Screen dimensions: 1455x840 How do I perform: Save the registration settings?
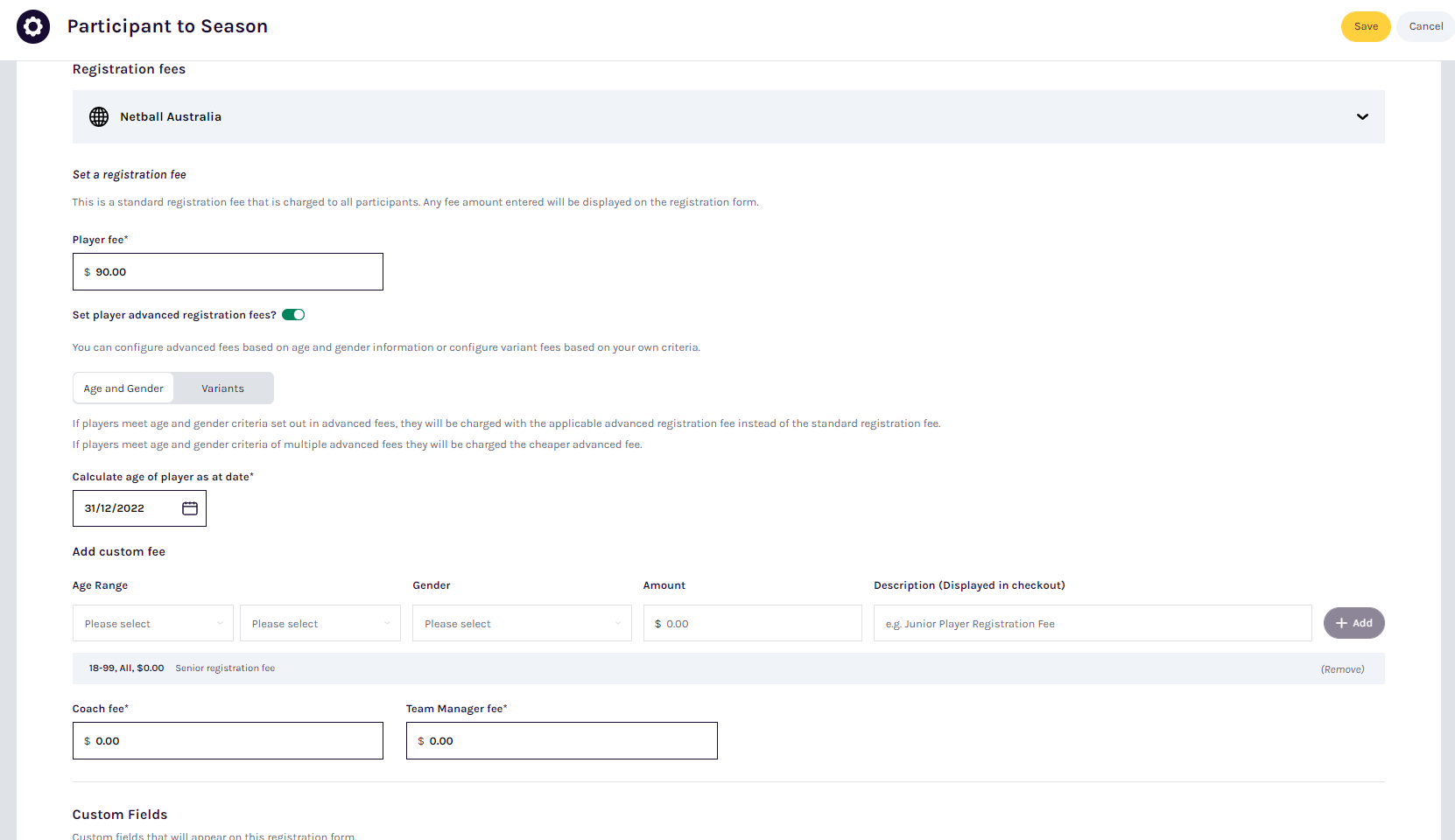(1366, 26)
